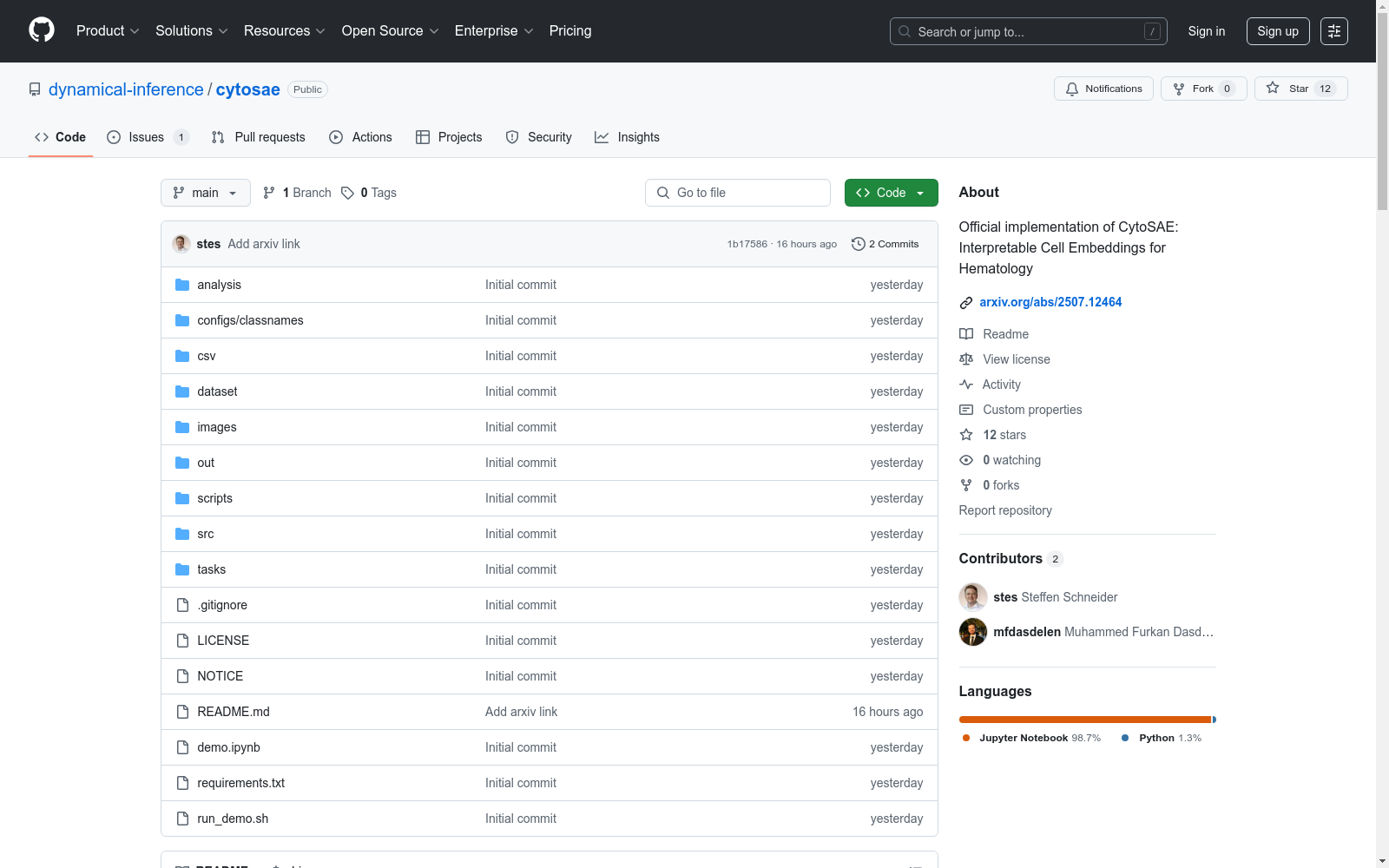This screenshot has width=1389, height=868.
Task: Focus the Go to file input
Action: point(738,193)
